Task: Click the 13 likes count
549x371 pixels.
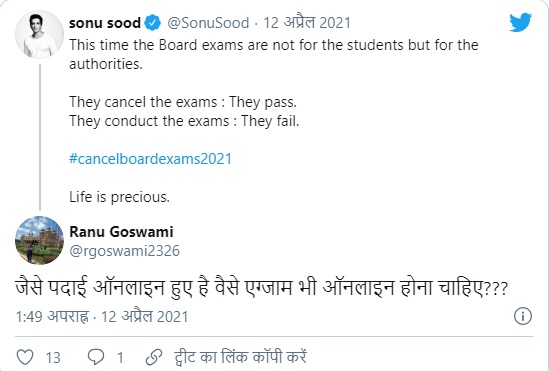Action: (x=53, y=358)
